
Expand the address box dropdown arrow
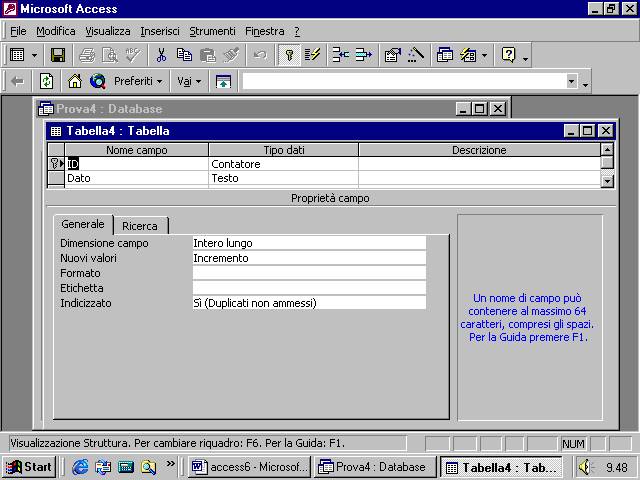[571, 81]
